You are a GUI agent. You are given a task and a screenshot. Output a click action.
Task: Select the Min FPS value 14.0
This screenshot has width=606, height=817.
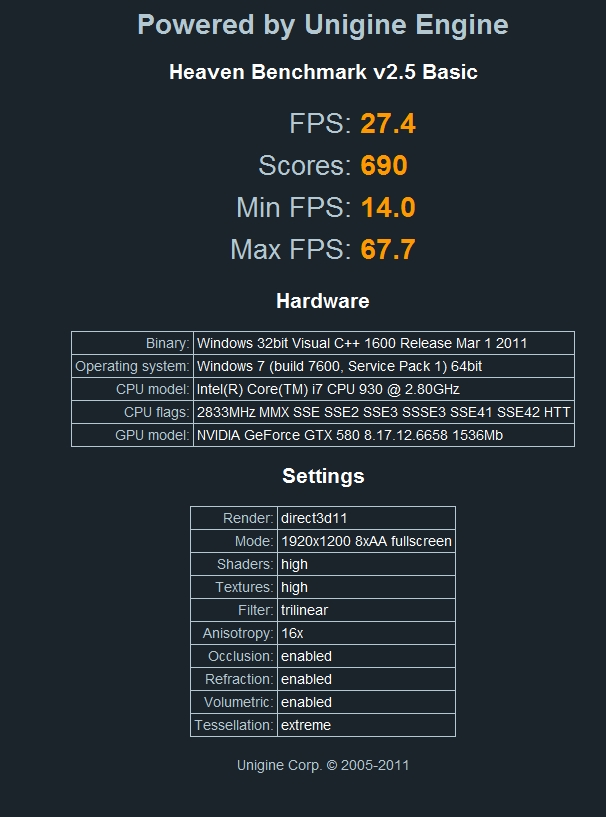point(388,207)
